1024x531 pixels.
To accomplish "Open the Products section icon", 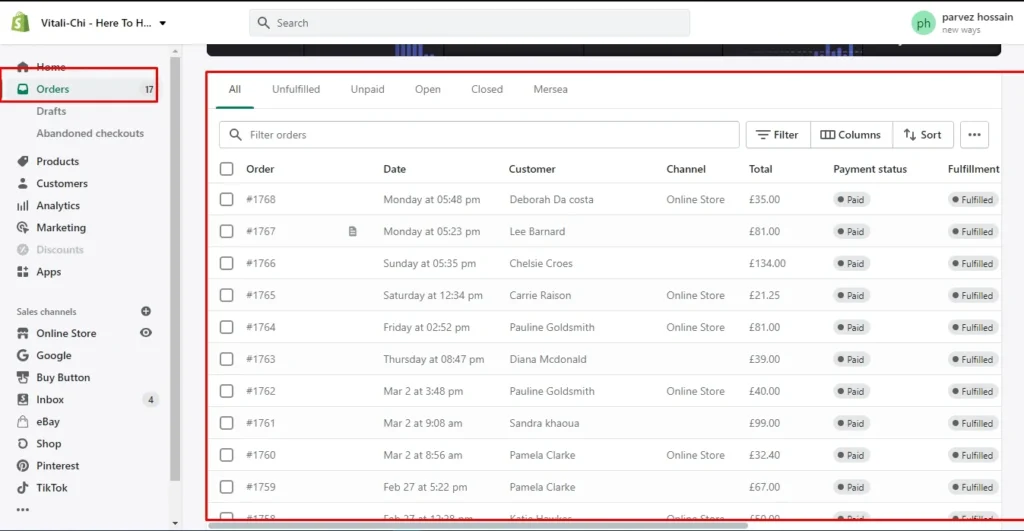I will [23, 161].
